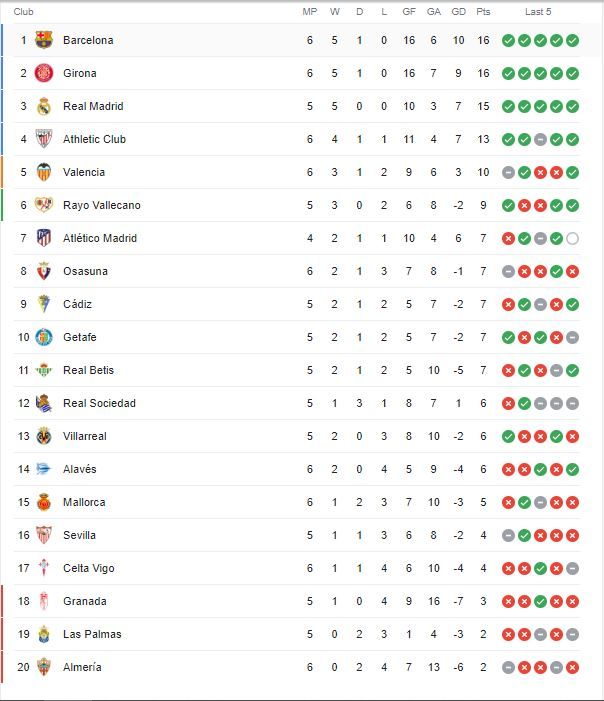
Task: Click the Atlético Madrid crest icon
Action: click(44, 238)
